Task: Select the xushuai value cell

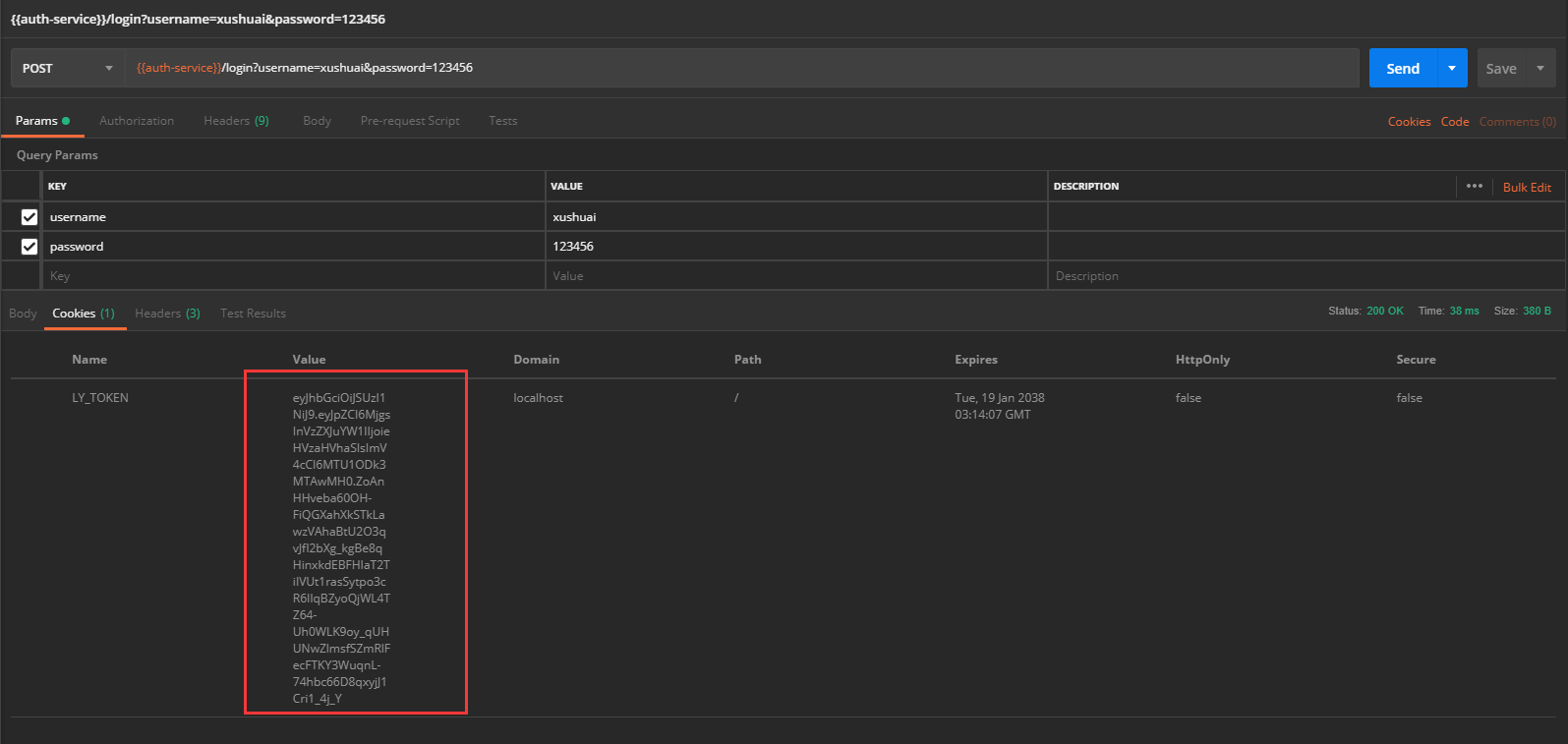Action: click(796, 217)
